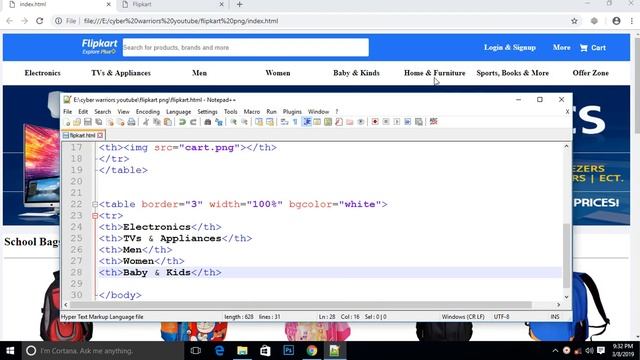This screenshot has height=360, width=640.
Task: Click the Zoom In toolbar icon
Action: [233, 122]
